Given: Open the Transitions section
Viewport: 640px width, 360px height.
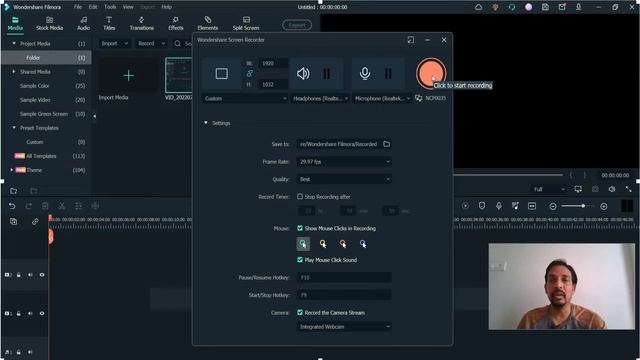Looking at the screenshot, I should tap(142, 24).
